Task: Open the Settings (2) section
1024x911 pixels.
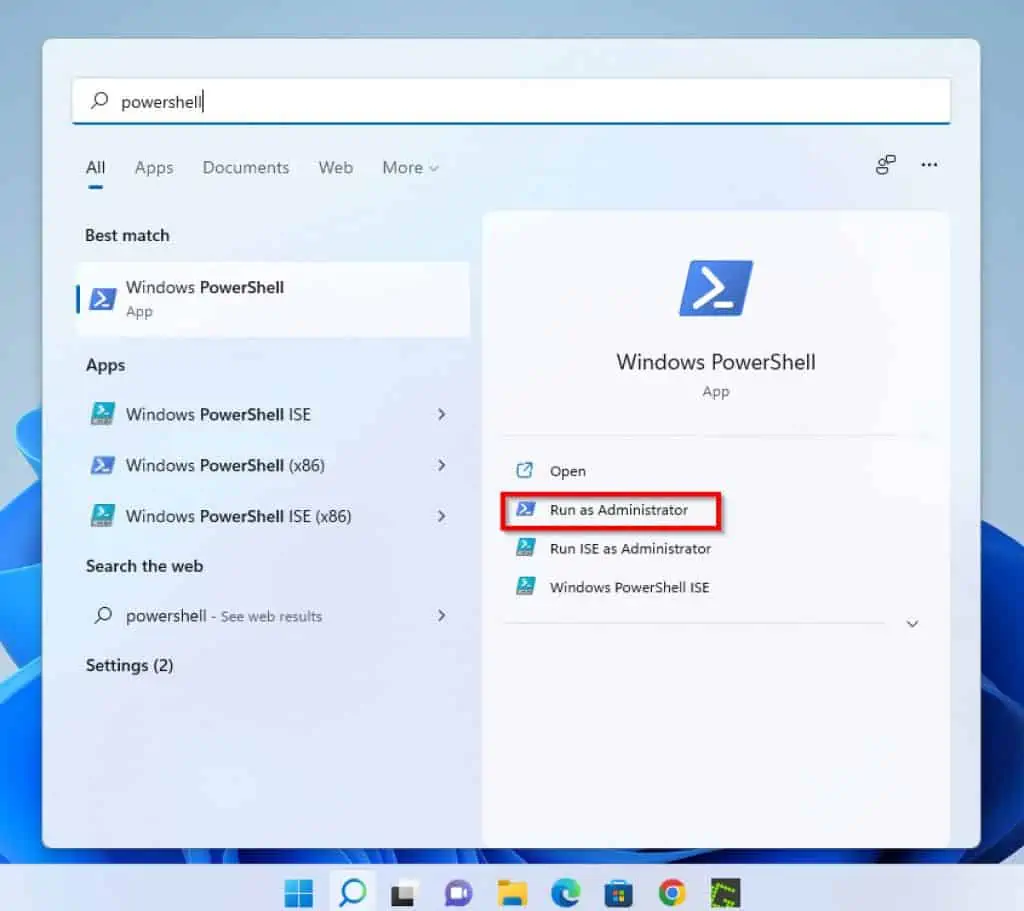Action: (x=129, y=665)
